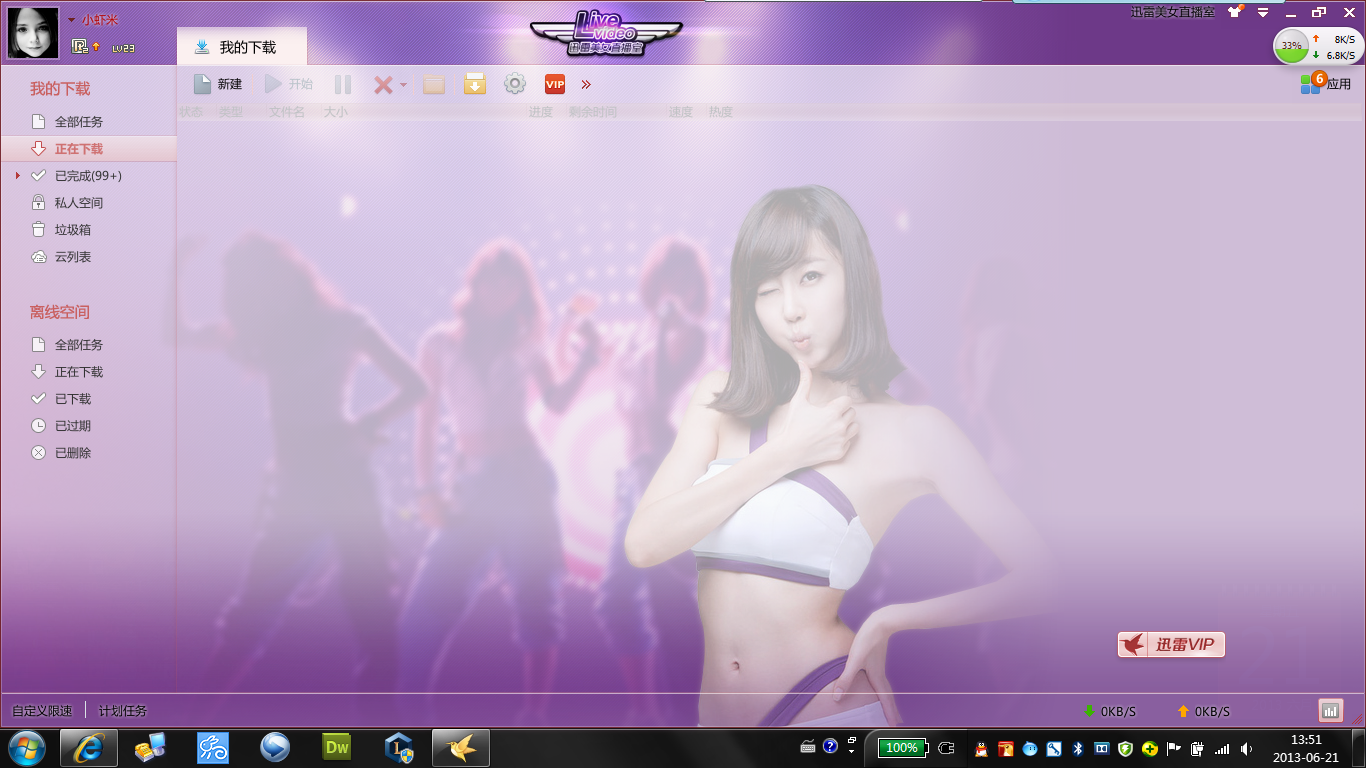Click the 自定义限速 speed limit link

click(x=42, y=711)
